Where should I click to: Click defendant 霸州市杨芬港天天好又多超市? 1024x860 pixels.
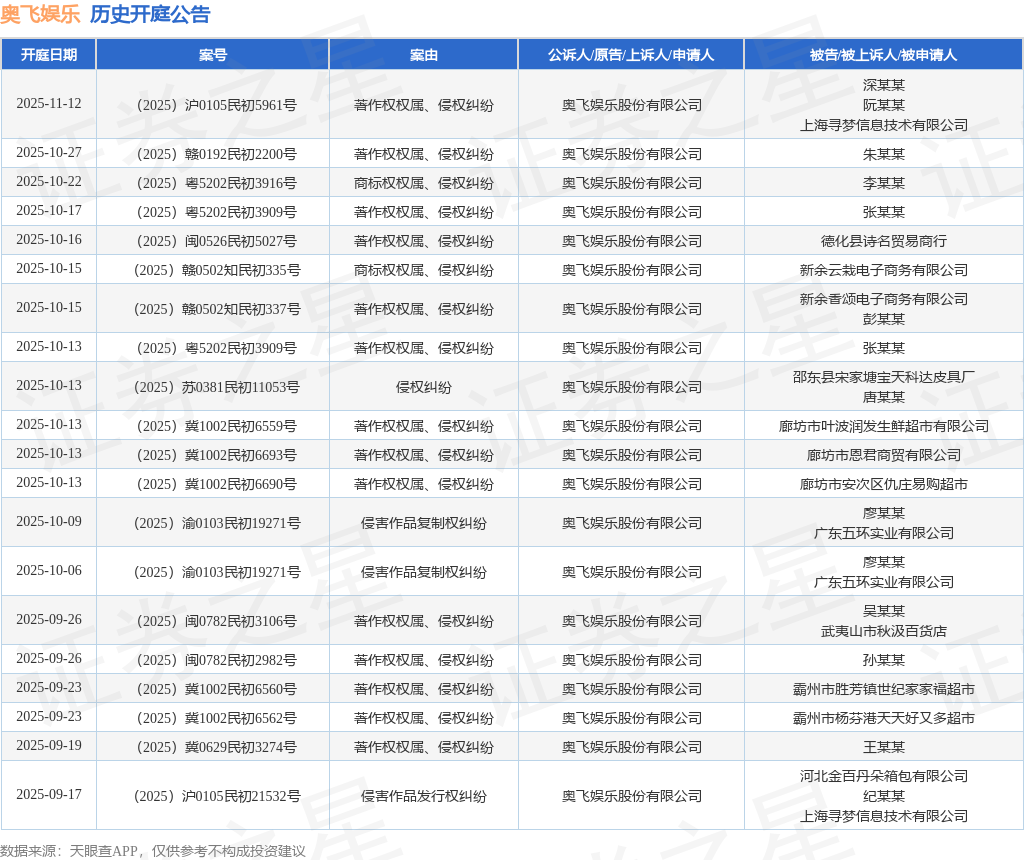(x=884, y=718)
